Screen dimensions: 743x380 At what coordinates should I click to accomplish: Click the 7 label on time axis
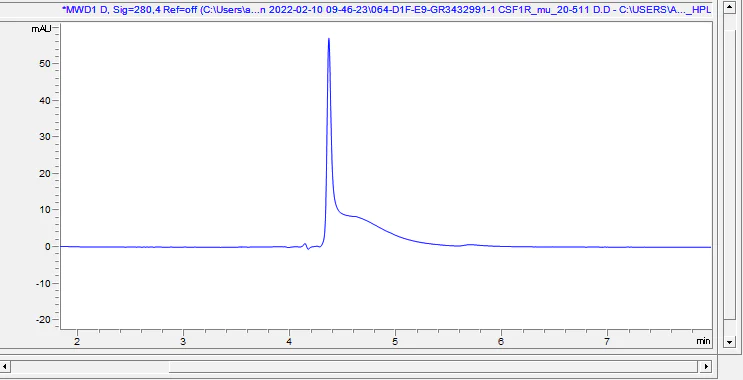coord(607,341)
